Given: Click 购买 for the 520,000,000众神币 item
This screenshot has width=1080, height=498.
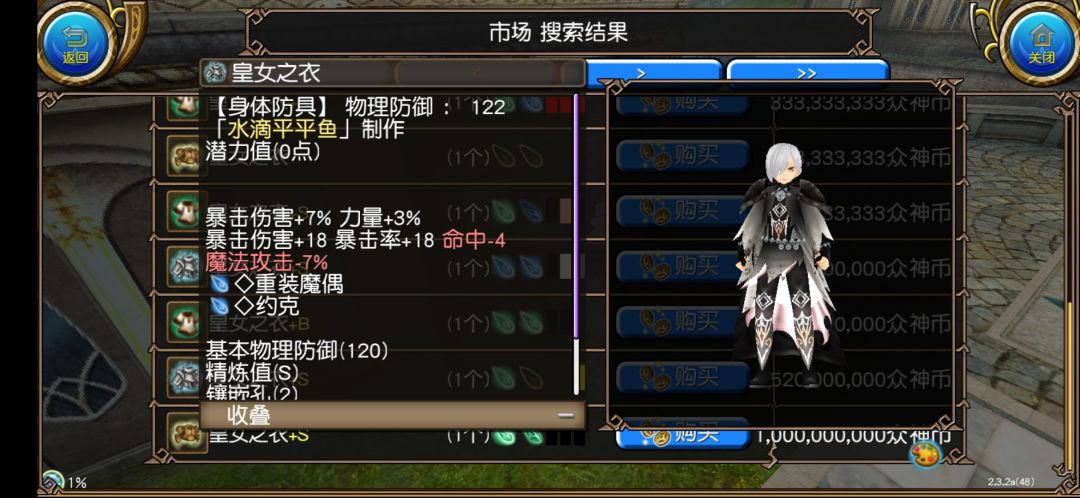Looking at the screenshot, I should coord(682,377).
